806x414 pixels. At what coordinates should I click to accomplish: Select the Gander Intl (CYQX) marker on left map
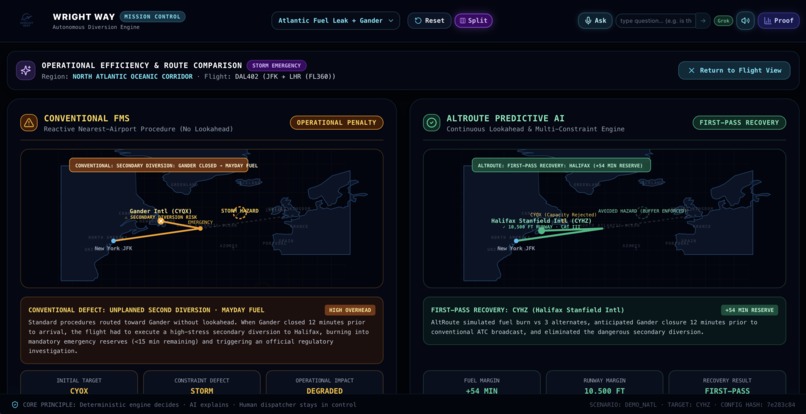click(160, 221)
